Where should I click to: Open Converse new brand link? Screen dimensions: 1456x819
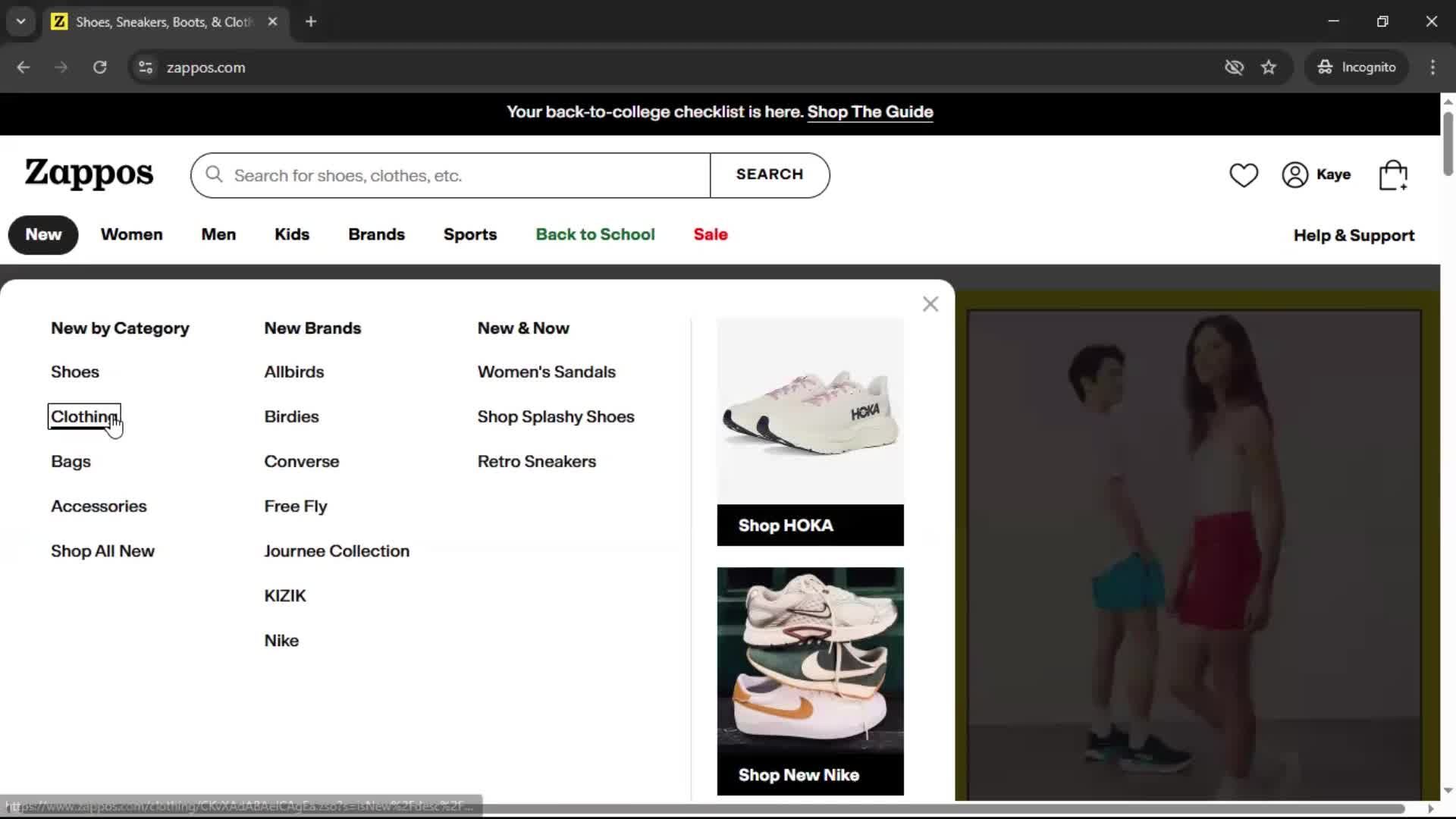(x=302, y=461)
